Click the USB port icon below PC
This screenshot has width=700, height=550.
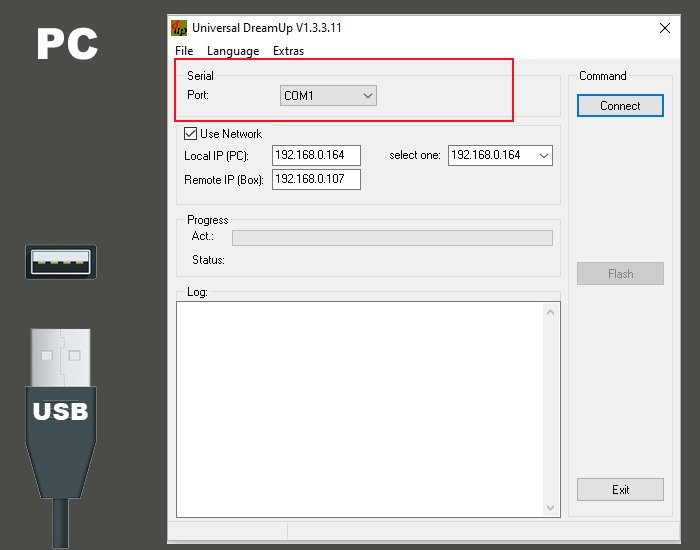tap(61, 262)
